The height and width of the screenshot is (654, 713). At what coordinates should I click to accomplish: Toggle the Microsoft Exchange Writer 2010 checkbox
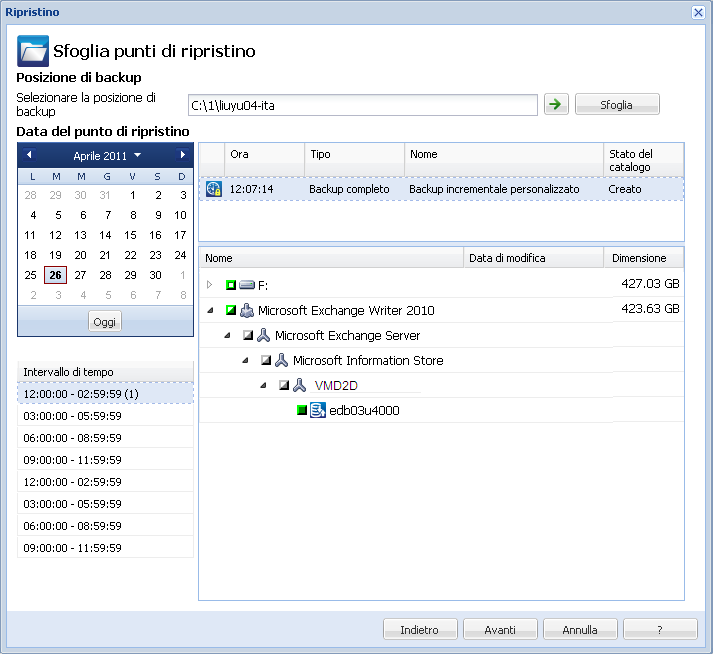click(229, 311)
